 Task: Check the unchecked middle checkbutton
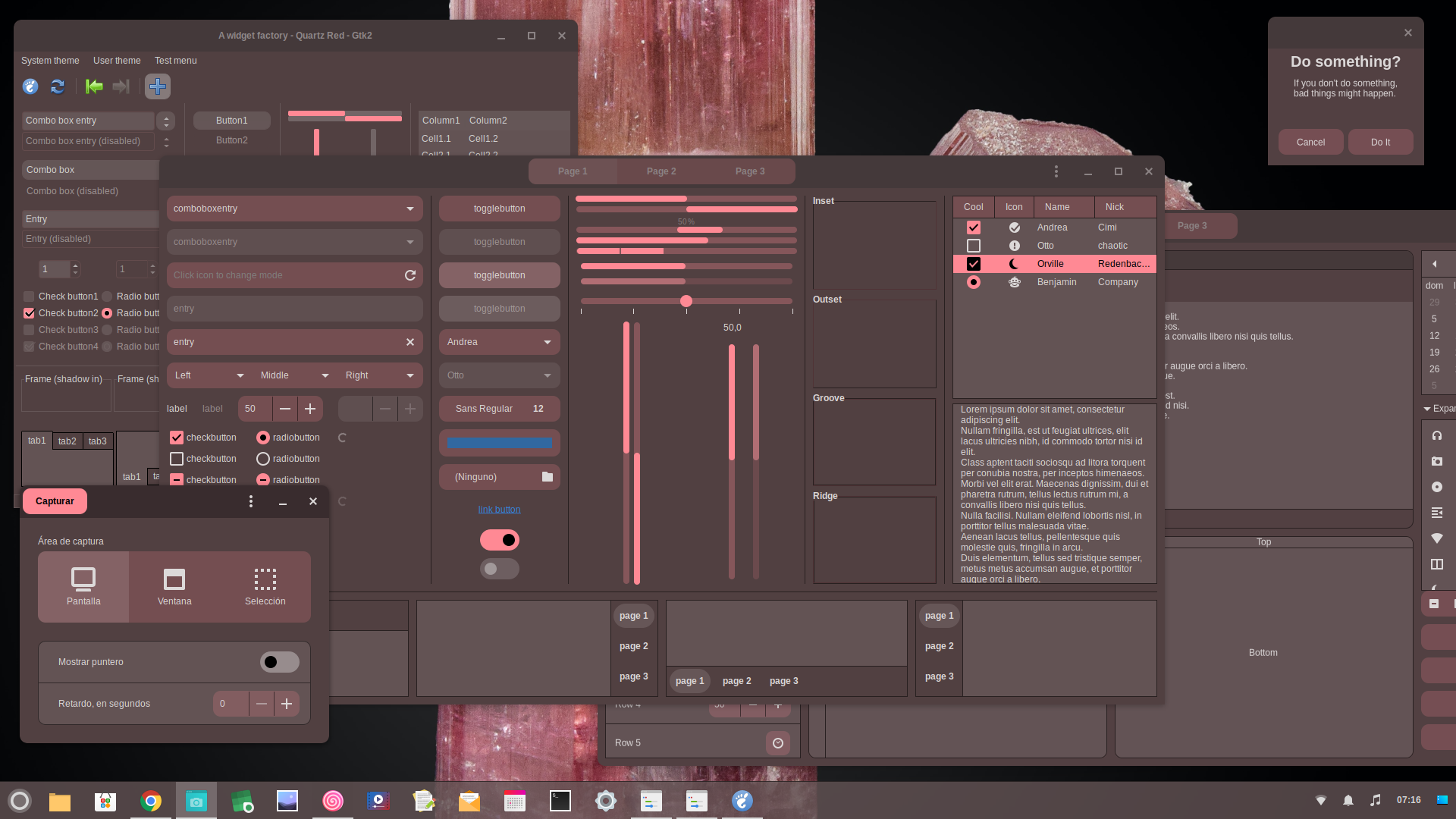pyautogui.click(x=177, y=459)
